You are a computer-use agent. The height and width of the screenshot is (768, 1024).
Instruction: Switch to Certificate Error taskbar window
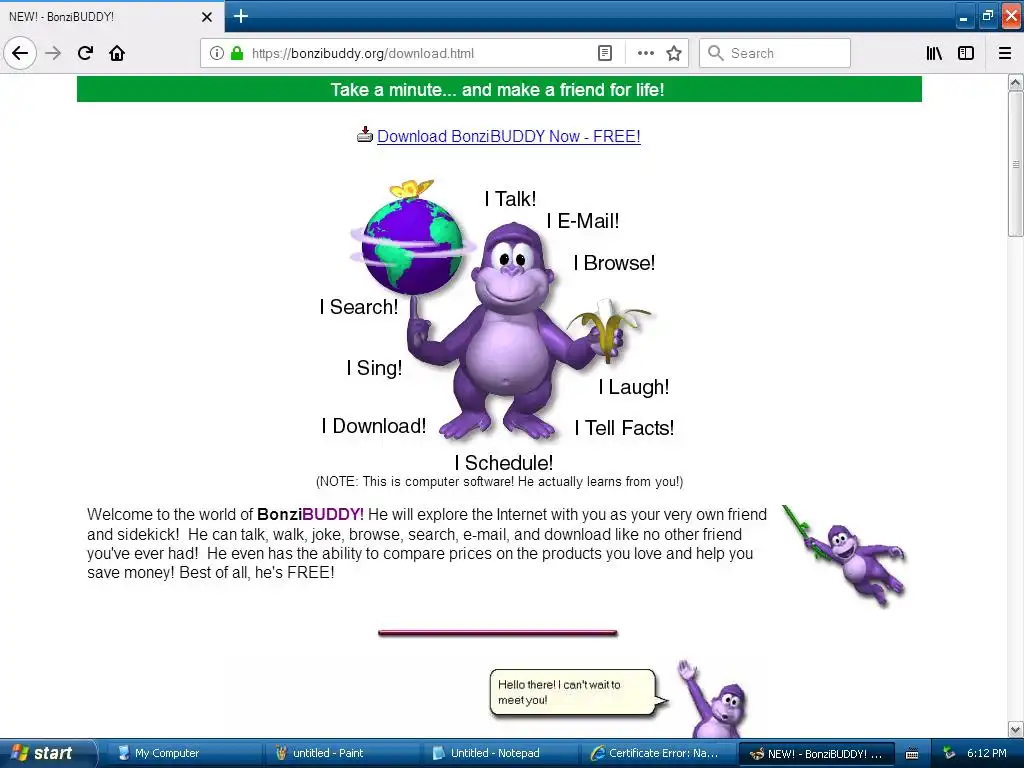pyautogui.click(x=658, y=753)
